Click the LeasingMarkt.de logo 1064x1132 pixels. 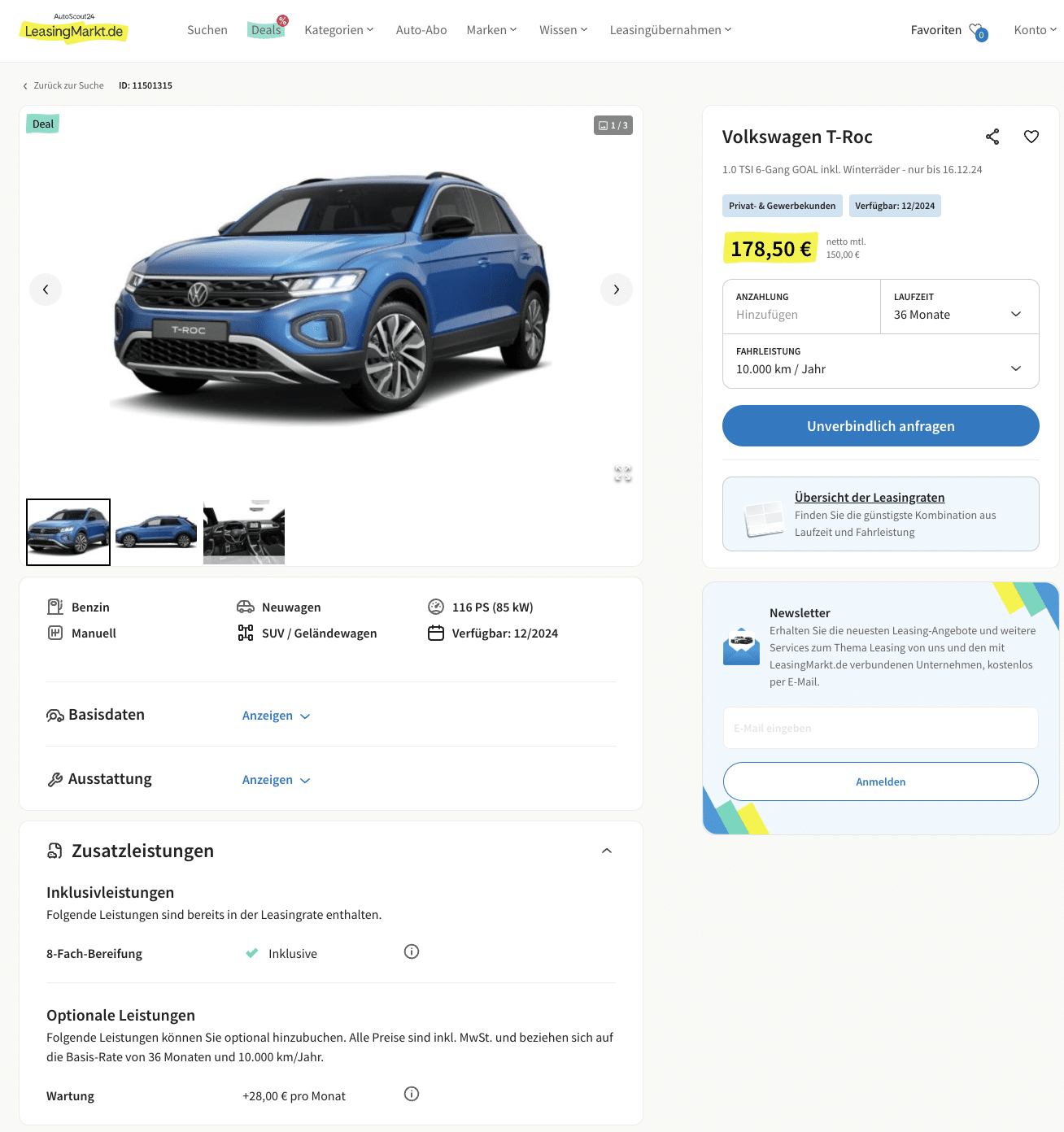coord(73,29)
